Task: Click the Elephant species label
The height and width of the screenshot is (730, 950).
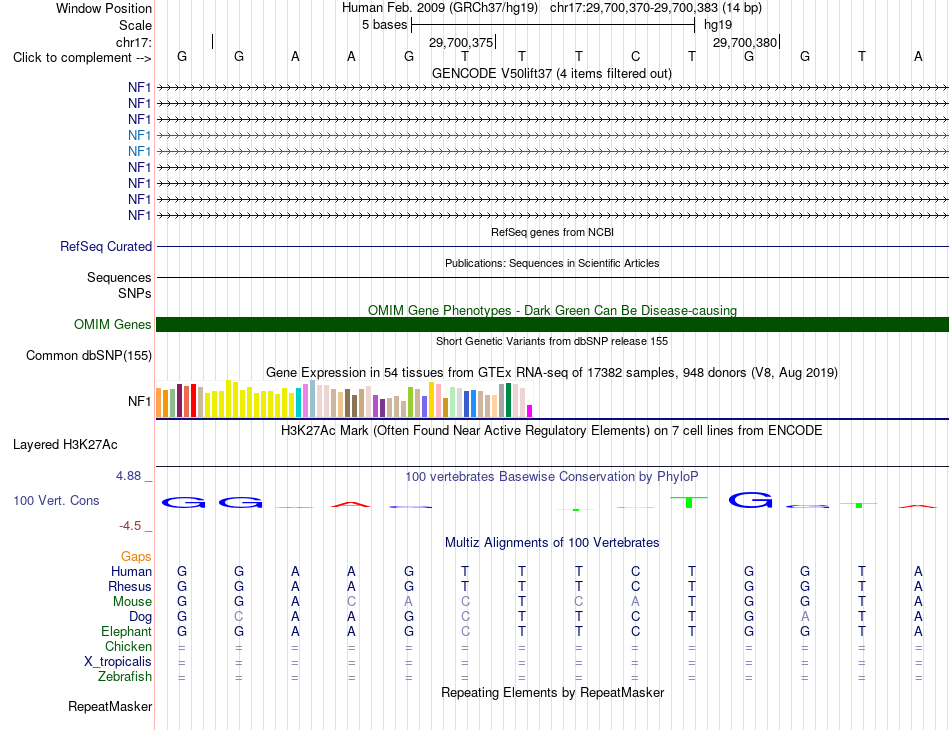Action: tap(126, 631)
